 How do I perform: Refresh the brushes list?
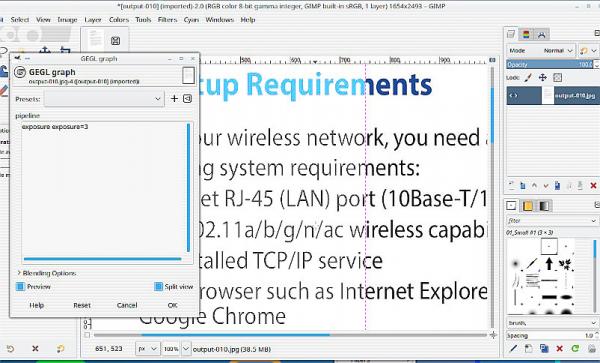point(575,348)
